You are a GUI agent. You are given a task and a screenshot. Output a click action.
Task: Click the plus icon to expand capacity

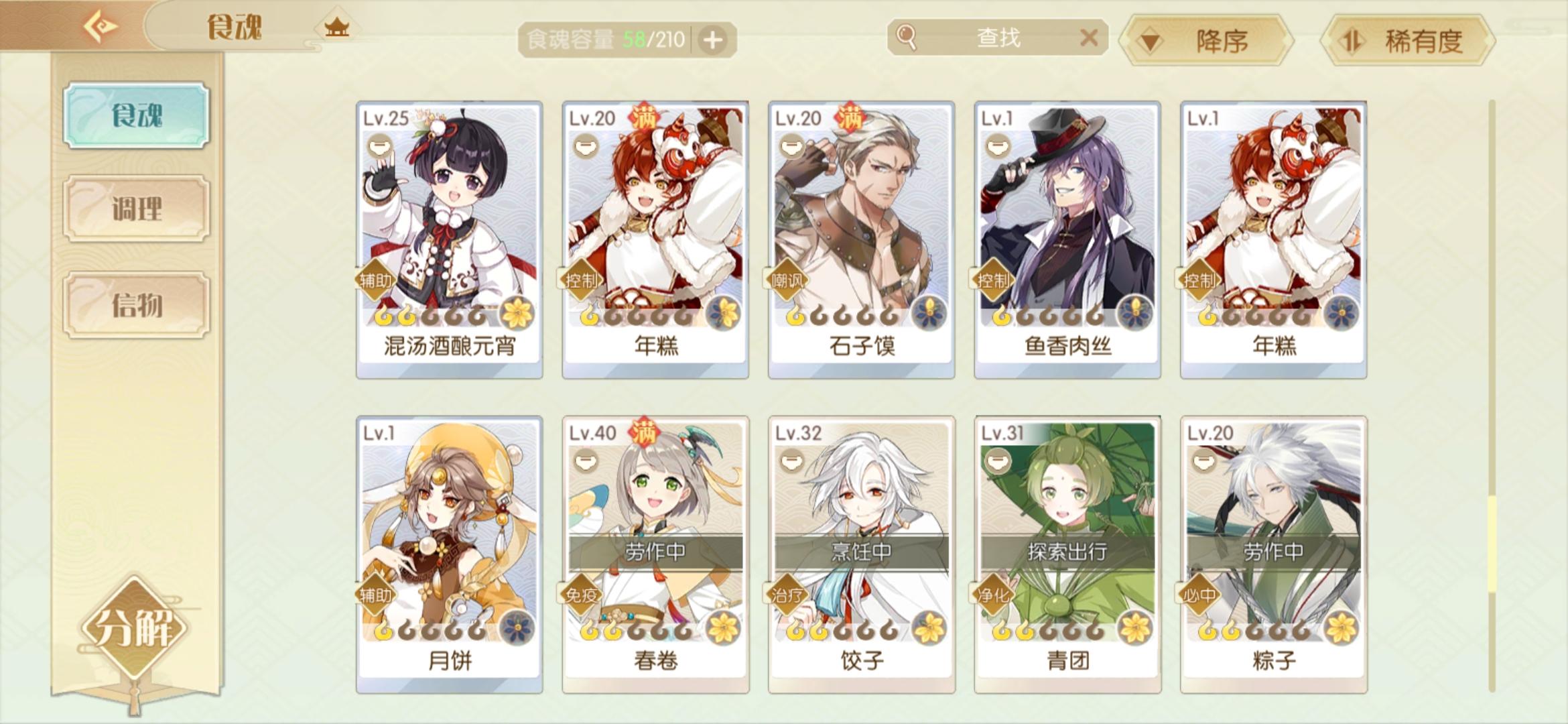tap(712, 40)
